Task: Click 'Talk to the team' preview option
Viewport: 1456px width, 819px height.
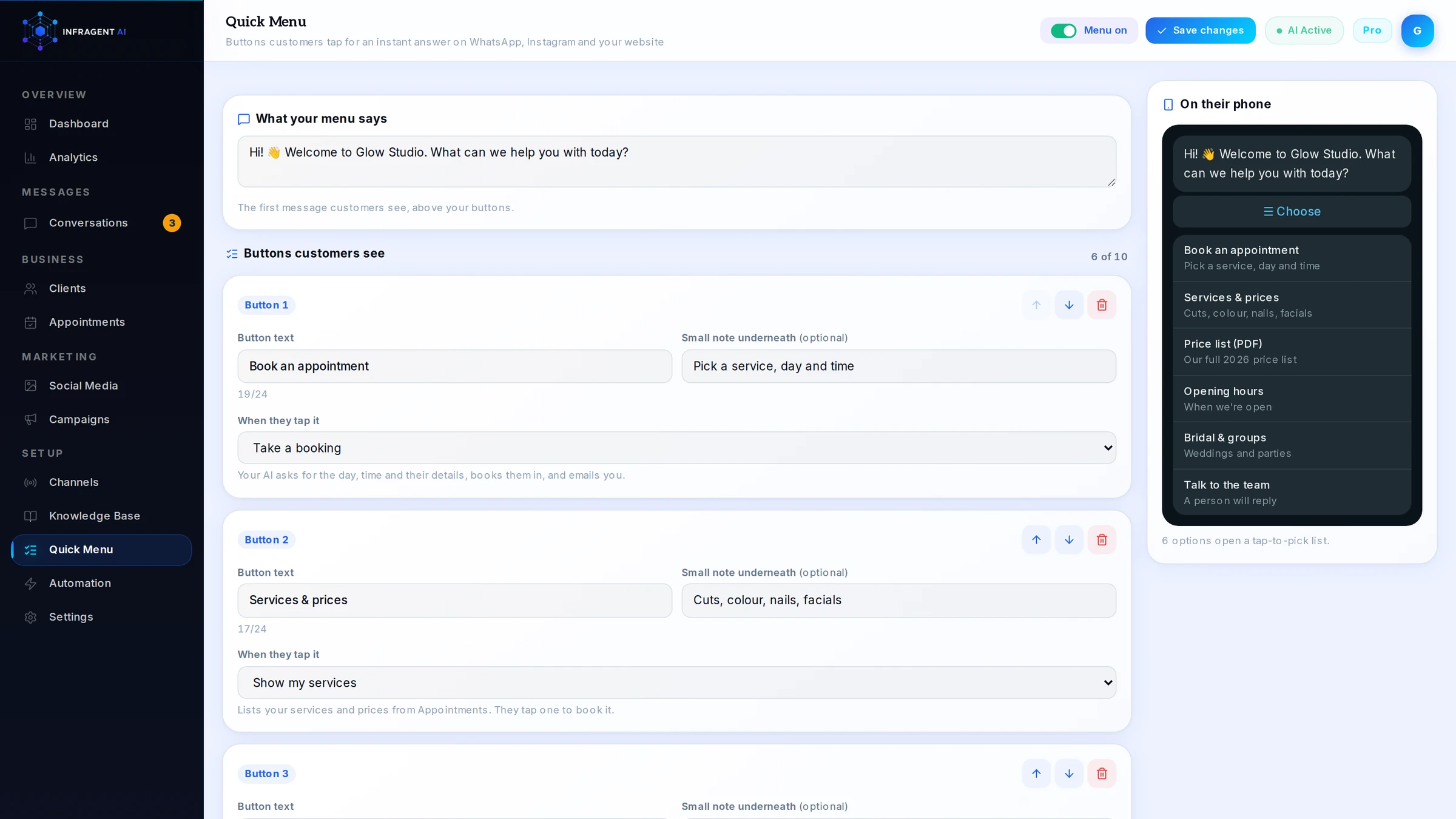Action: (1292, 492)
